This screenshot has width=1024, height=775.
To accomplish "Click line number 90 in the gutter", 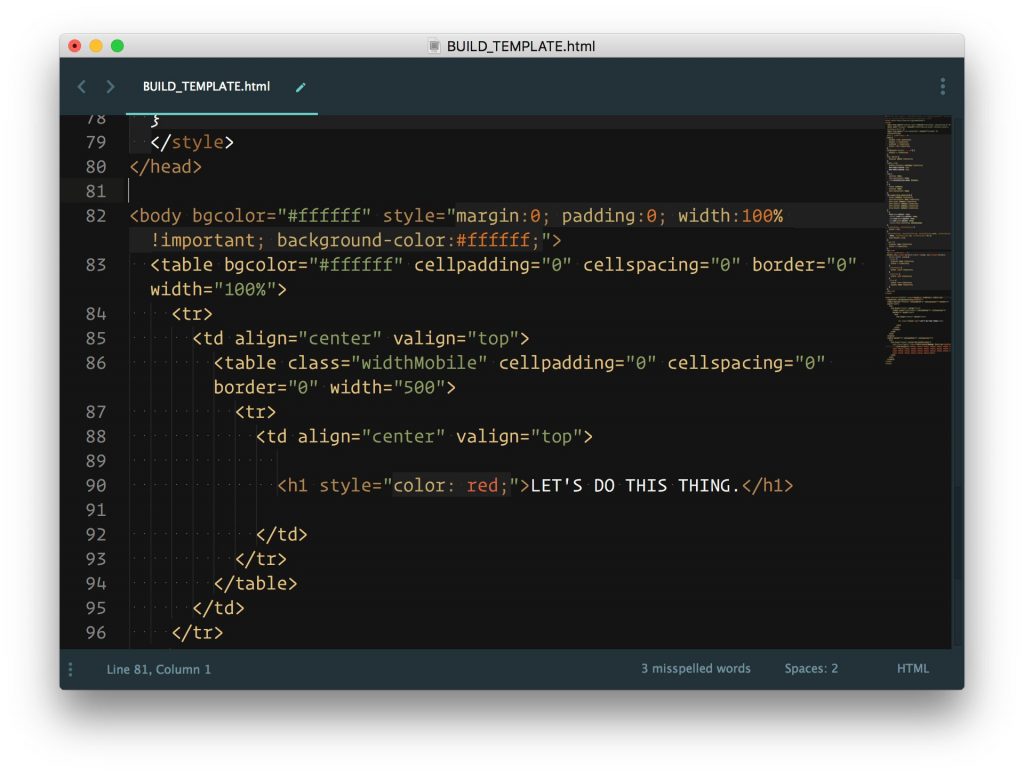I will pyautogui.click(x=96, y=486).
